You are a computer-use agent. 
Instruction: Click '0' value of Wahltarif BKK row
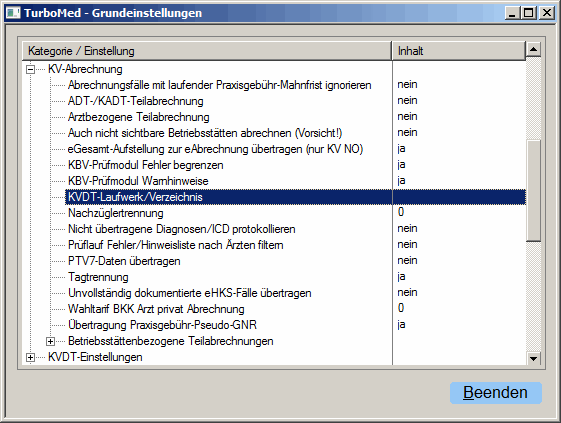click(x=401, y=308)
